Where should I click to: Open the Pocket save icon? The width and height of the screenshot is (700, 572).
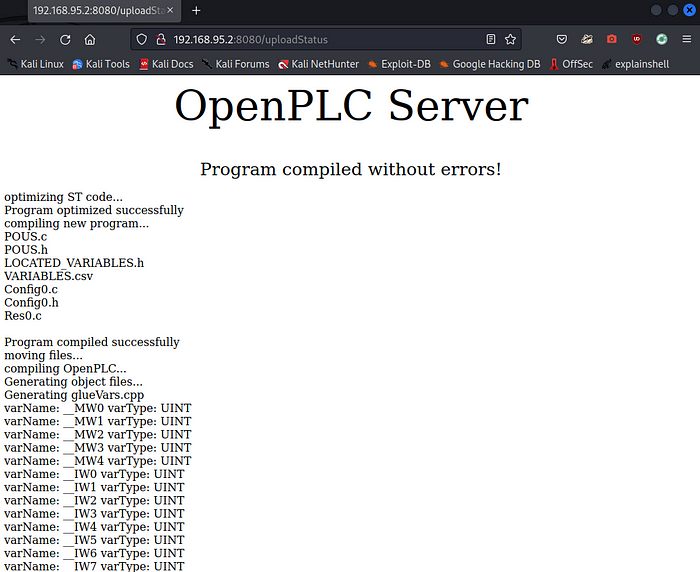tap(562, 39)
